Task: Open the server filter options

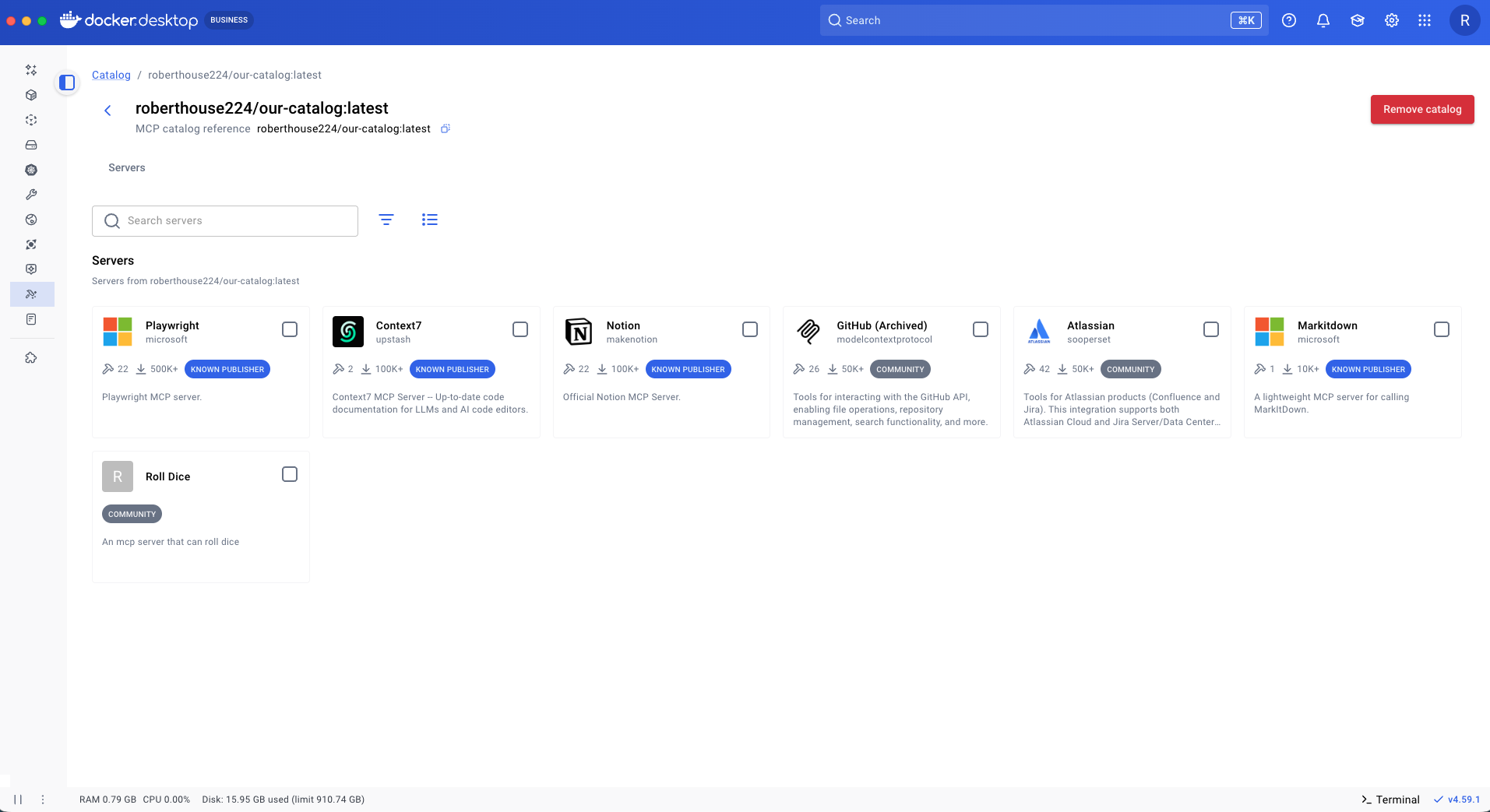Action: (x=386, y=220)
